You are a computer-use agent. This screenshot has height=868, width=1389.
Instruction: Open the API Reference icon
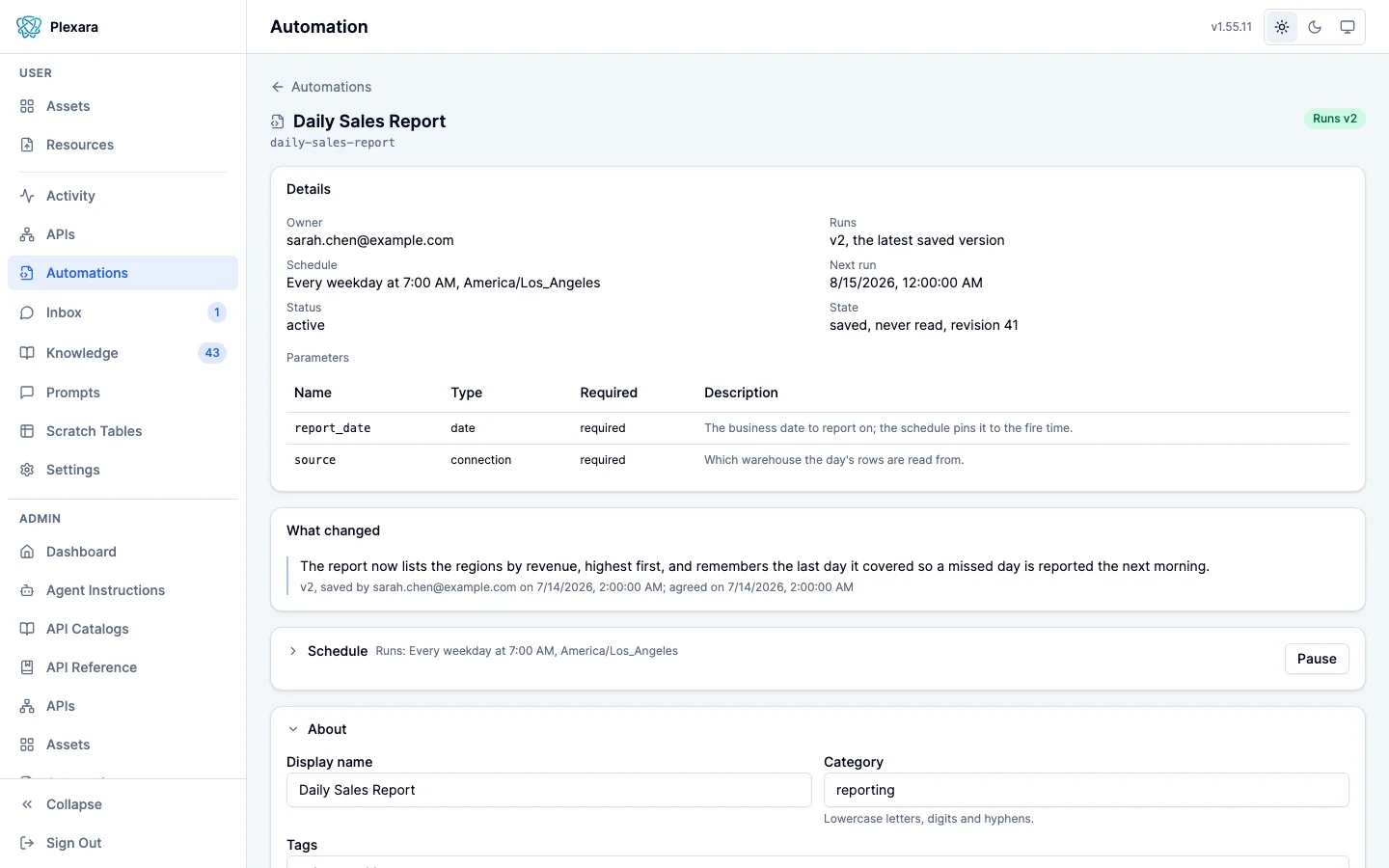coord(27,667)
